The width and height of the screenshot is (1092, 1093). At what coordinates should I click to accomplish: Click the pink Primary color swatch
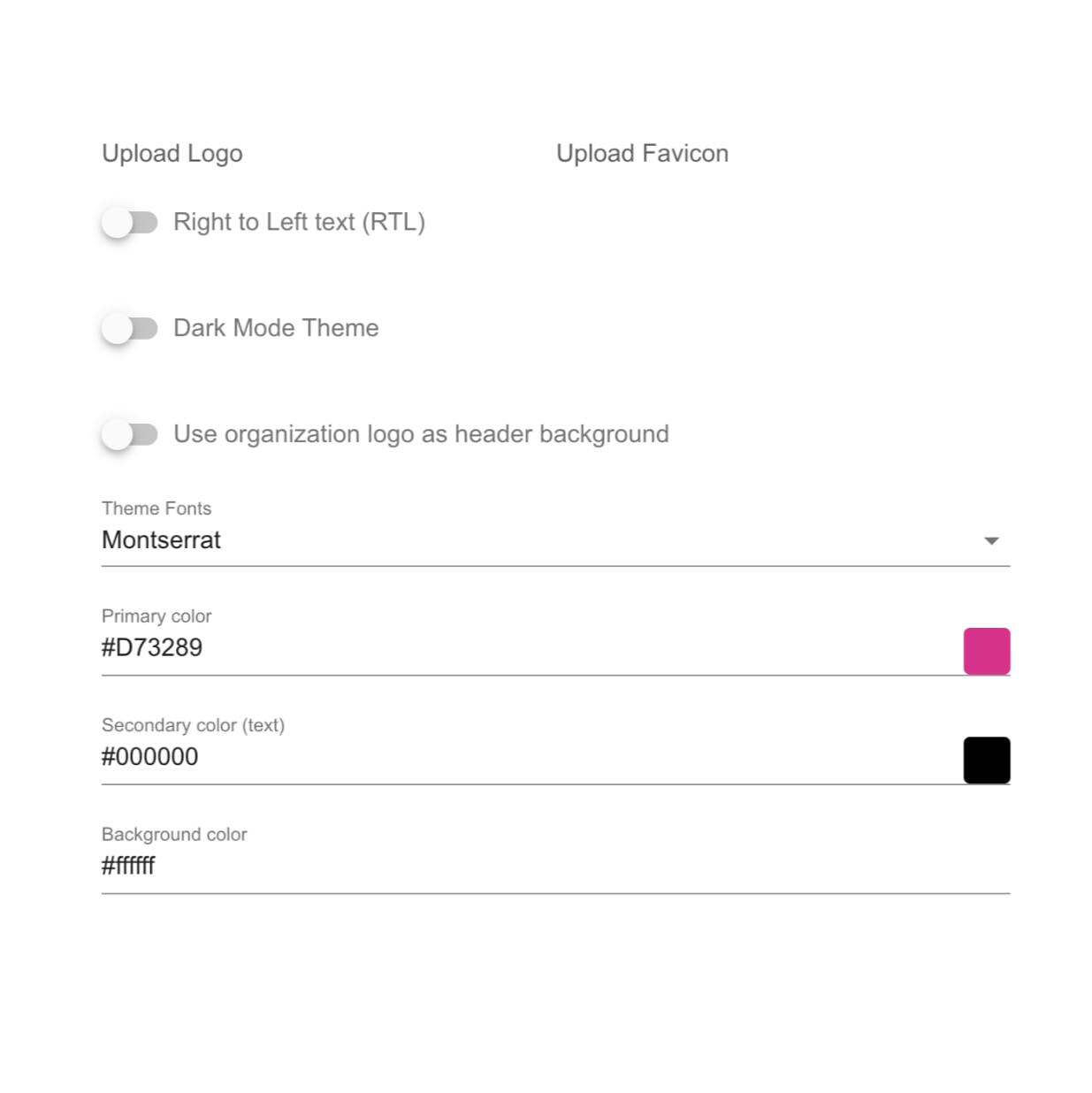tap(986, 652)
